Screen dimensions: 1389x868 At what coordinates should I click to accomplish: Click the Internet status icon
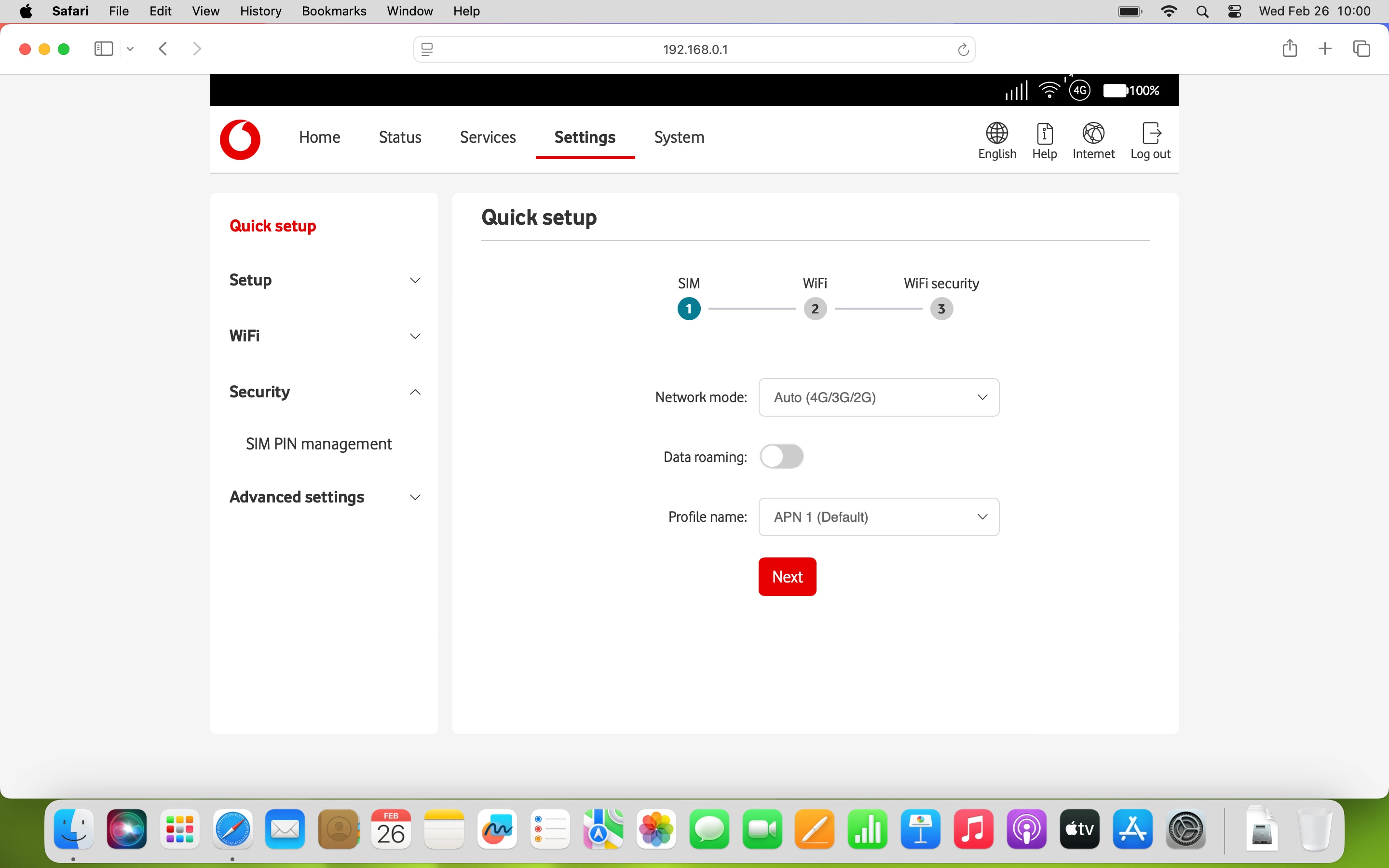coord(1093,133)
